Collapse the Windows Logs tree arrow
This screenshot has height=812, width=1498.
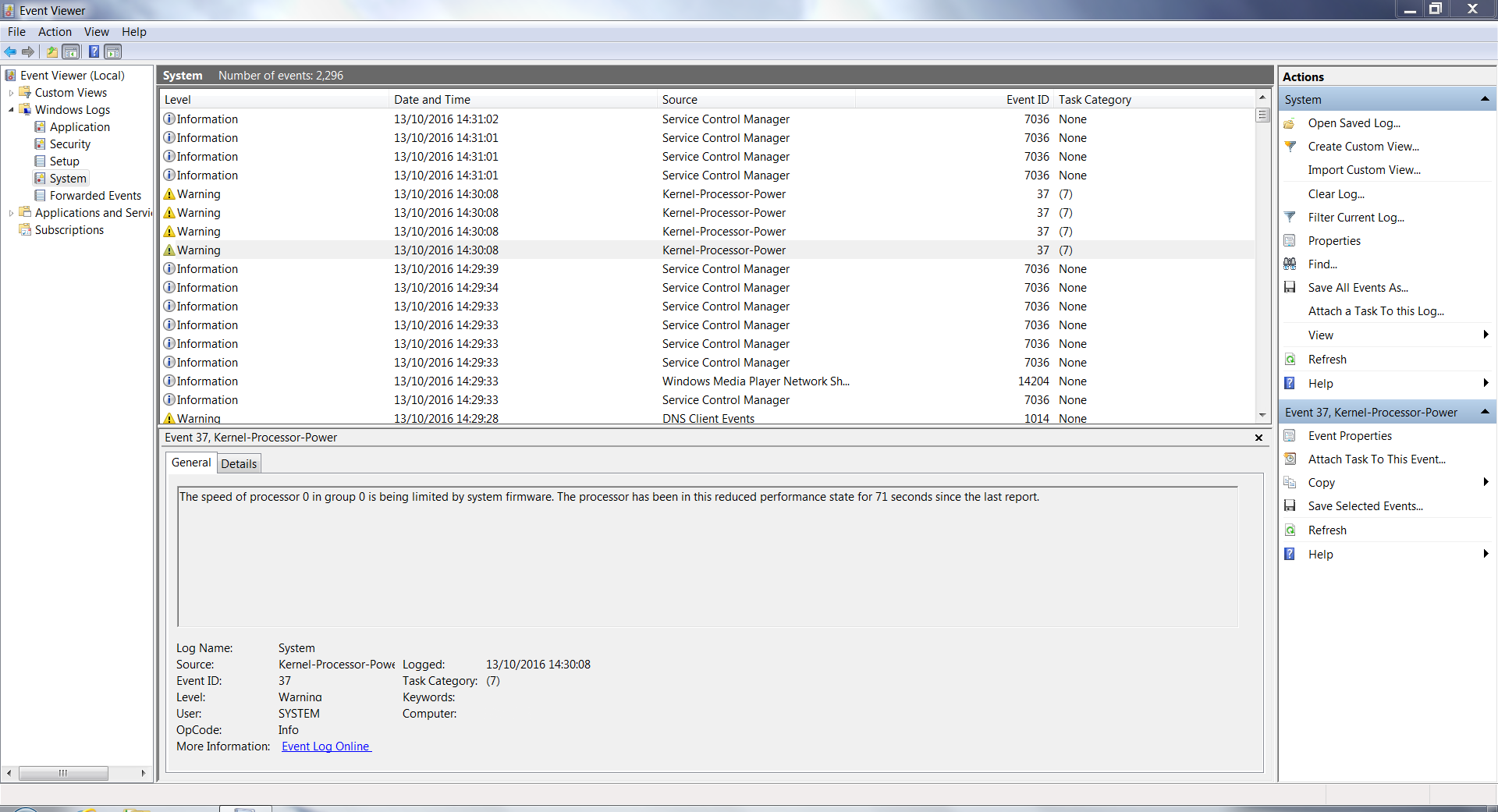pyautogui.click(x=11, y=110)
